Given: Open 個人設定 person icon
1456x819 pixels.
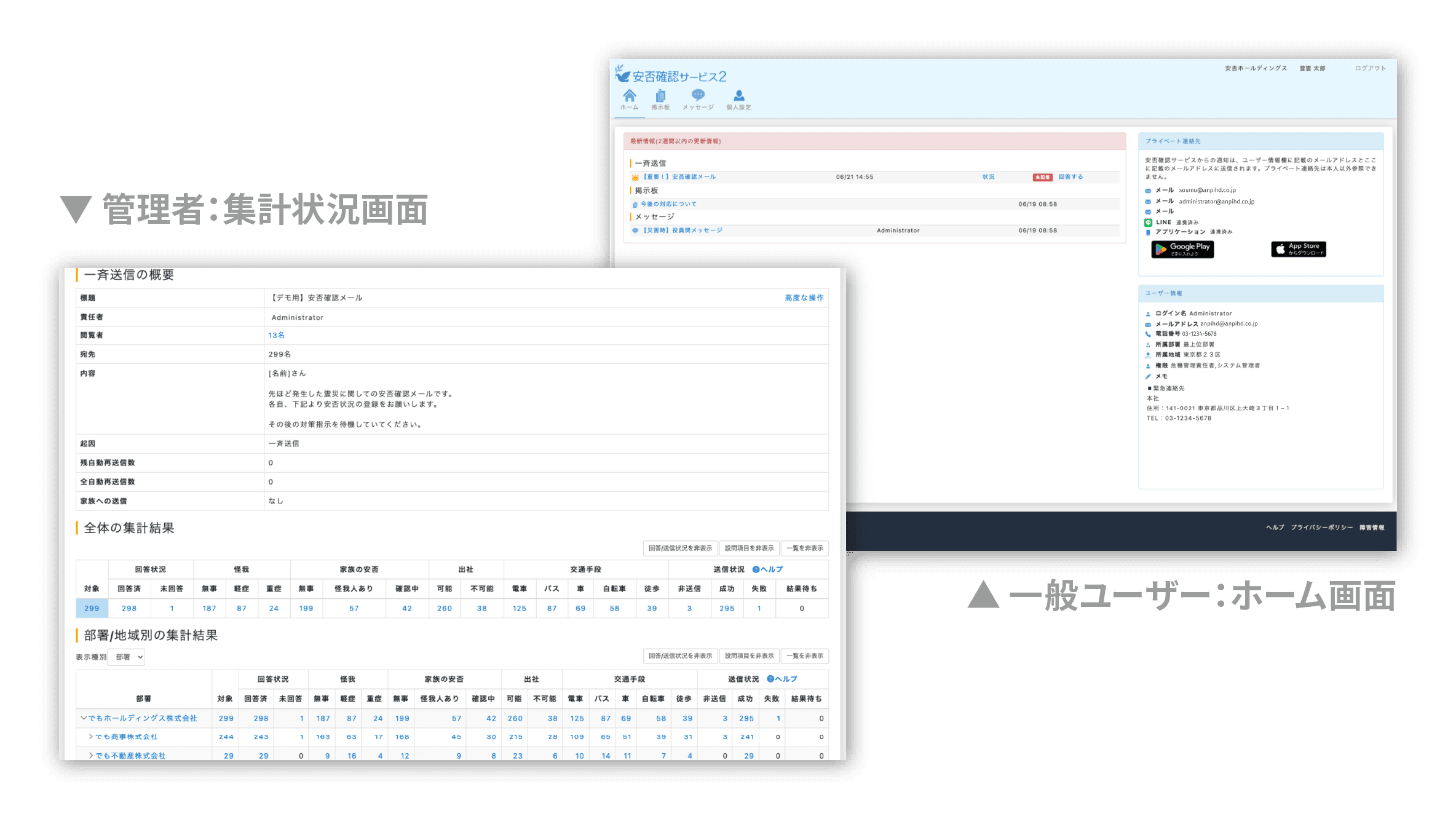Looking at the screenshot, I should click(x=739, y=95).
